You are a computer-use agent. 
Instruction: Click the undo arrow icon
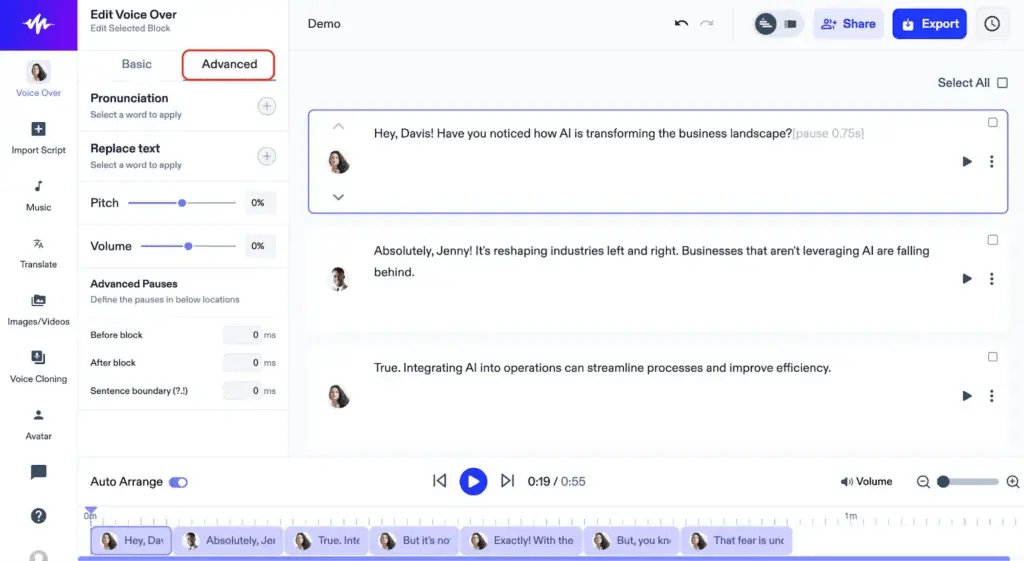[x=681, y=24]
